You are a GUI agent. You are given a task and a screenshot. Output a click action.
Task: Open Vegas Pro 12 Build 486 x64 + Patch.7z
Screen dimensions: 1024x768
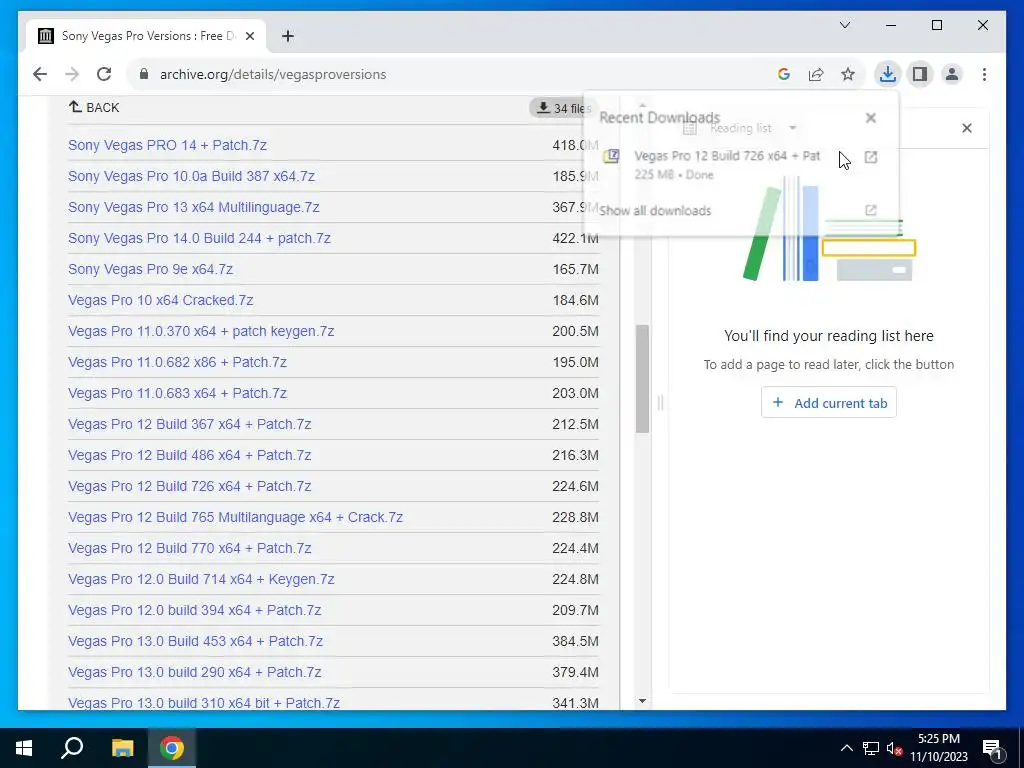pos(189,455)
